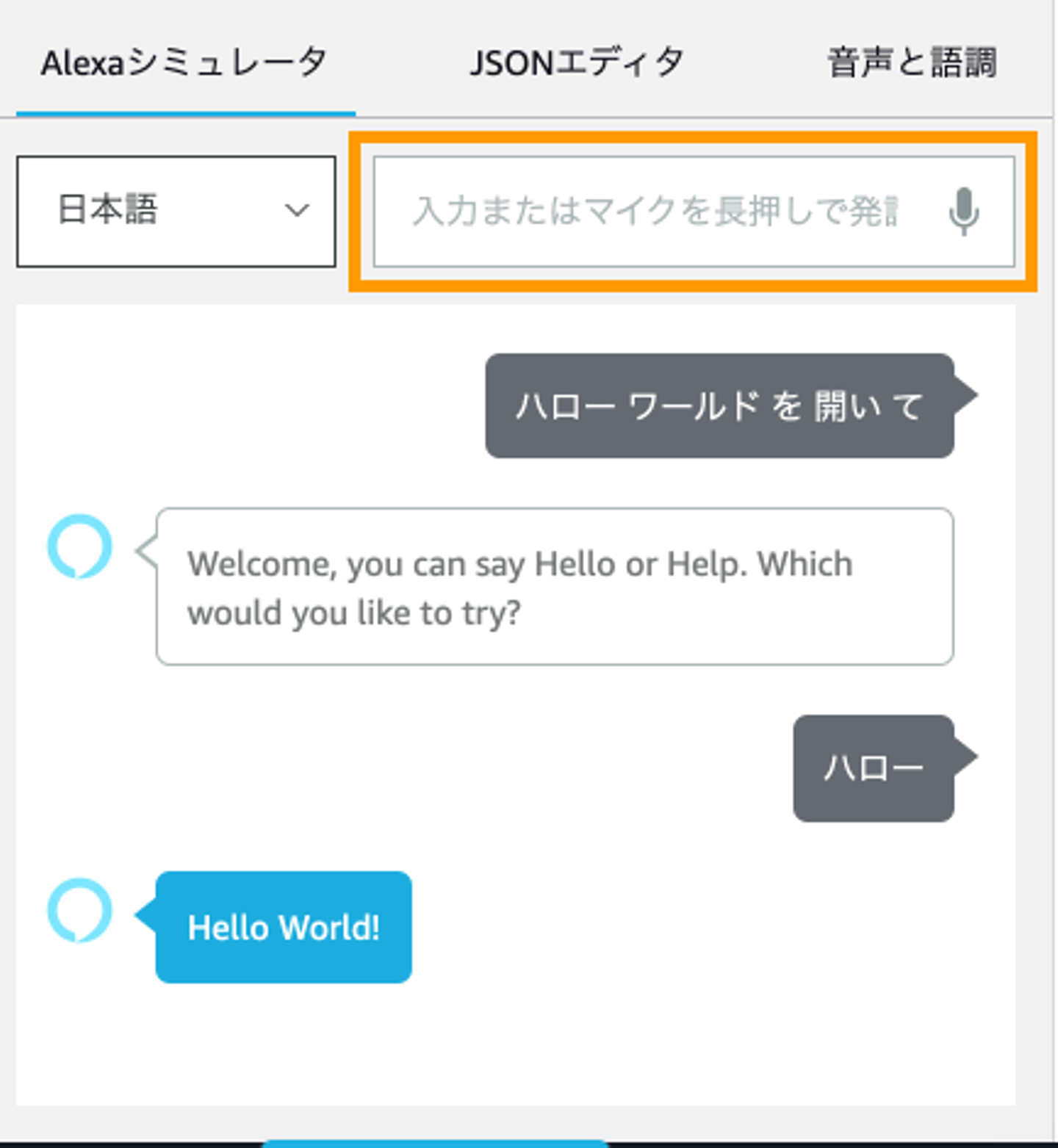Click the blue underline beneath Alexaシミュレータ
Viewport: 1058px width, 1148px height.
pos(186,114)
